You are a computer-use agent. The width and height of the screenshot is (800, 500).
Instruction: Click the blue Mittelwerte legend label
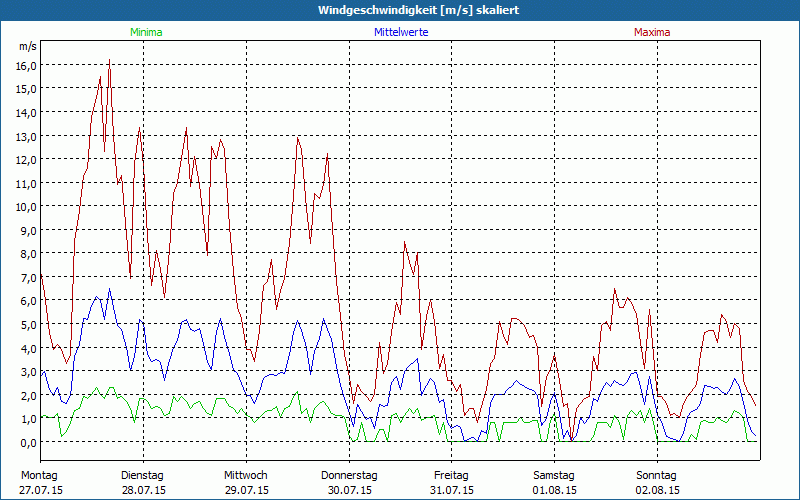(401, 32)
